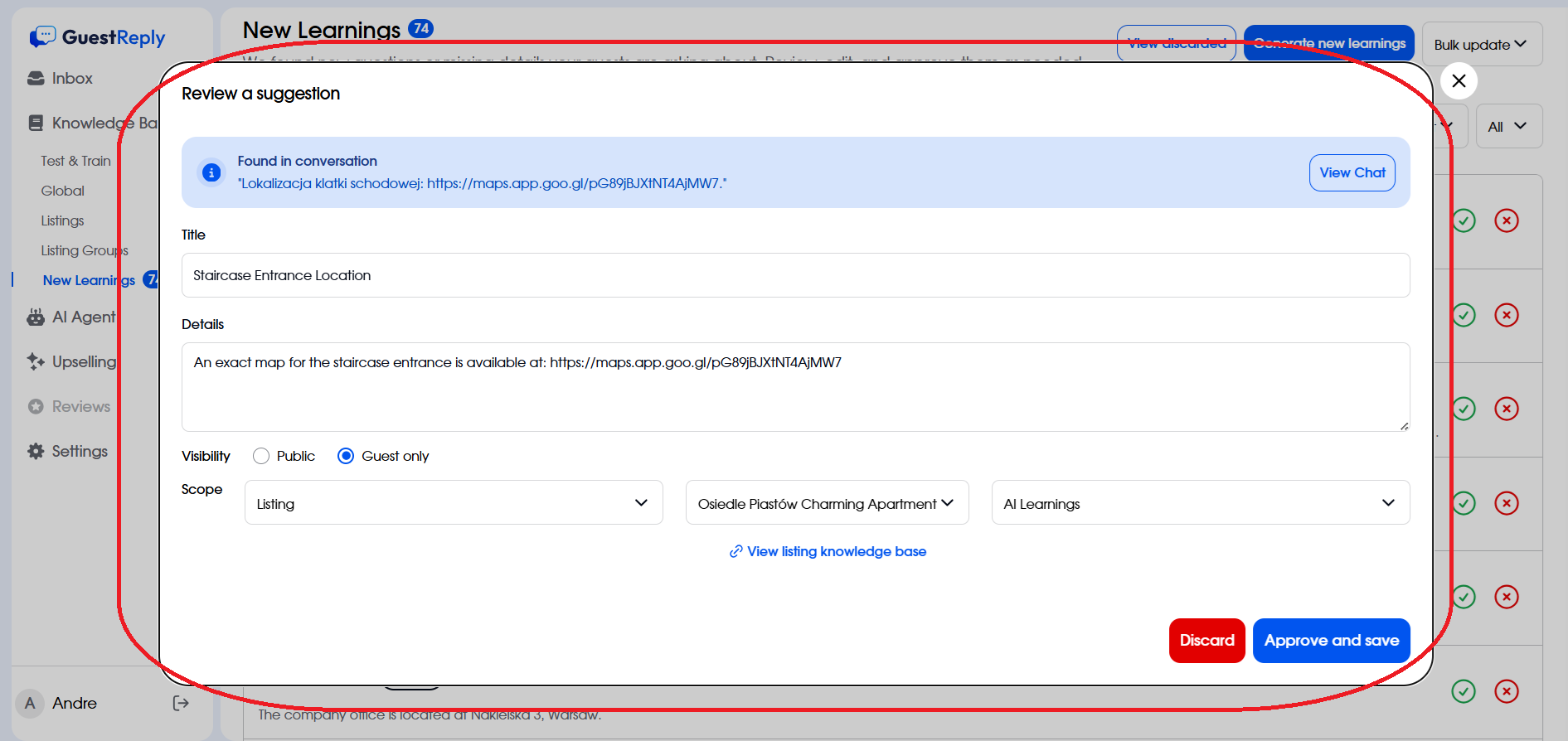Open Settings gear in sidebar
1568x741 pixels.
click(36, 452)
